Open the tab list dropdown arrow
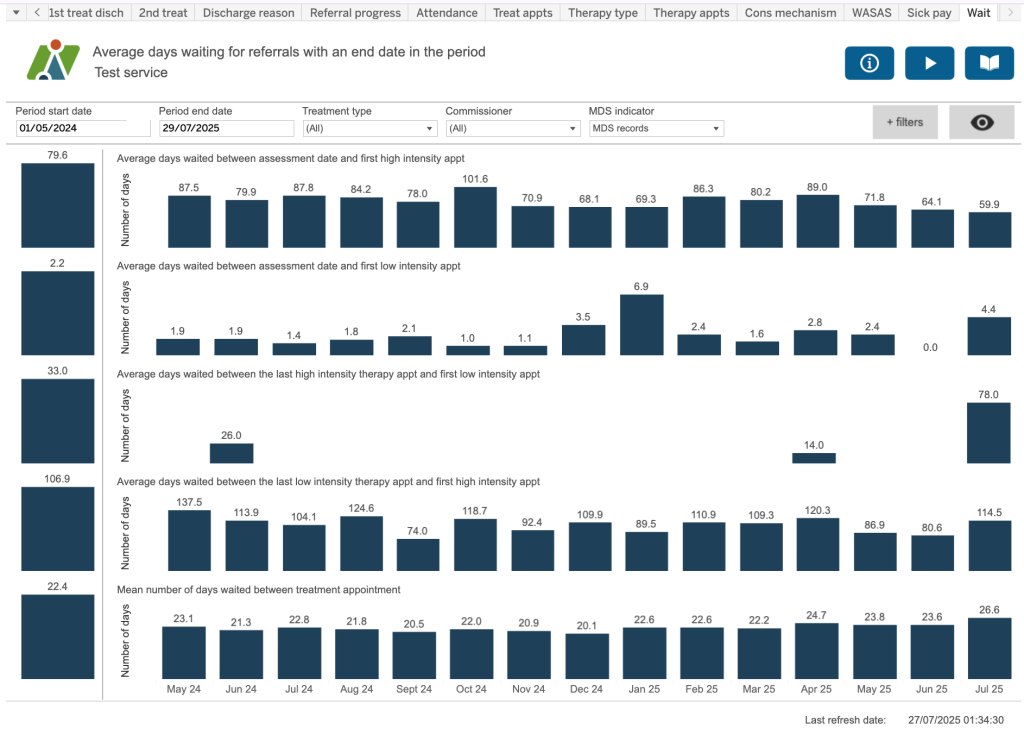Image resolution: width=1024 pixels, height=741 pixels. click(x=15, y=13)
